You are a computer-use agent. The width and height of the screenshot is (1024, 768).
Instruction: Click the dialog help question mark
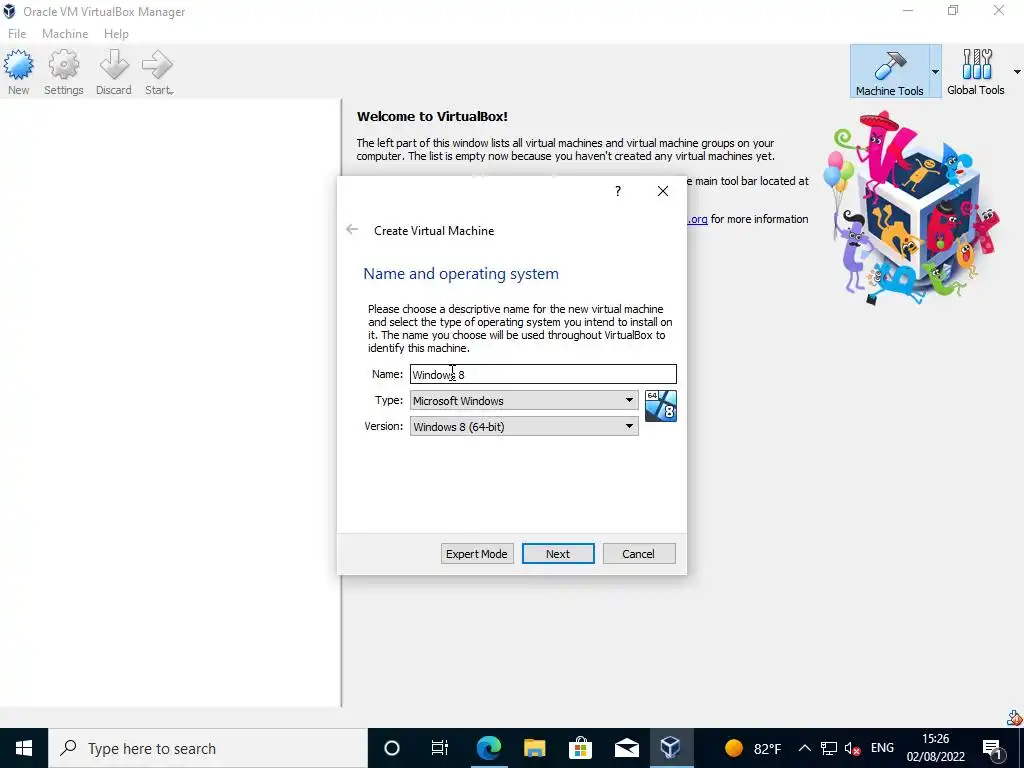[x=618, y=191]
